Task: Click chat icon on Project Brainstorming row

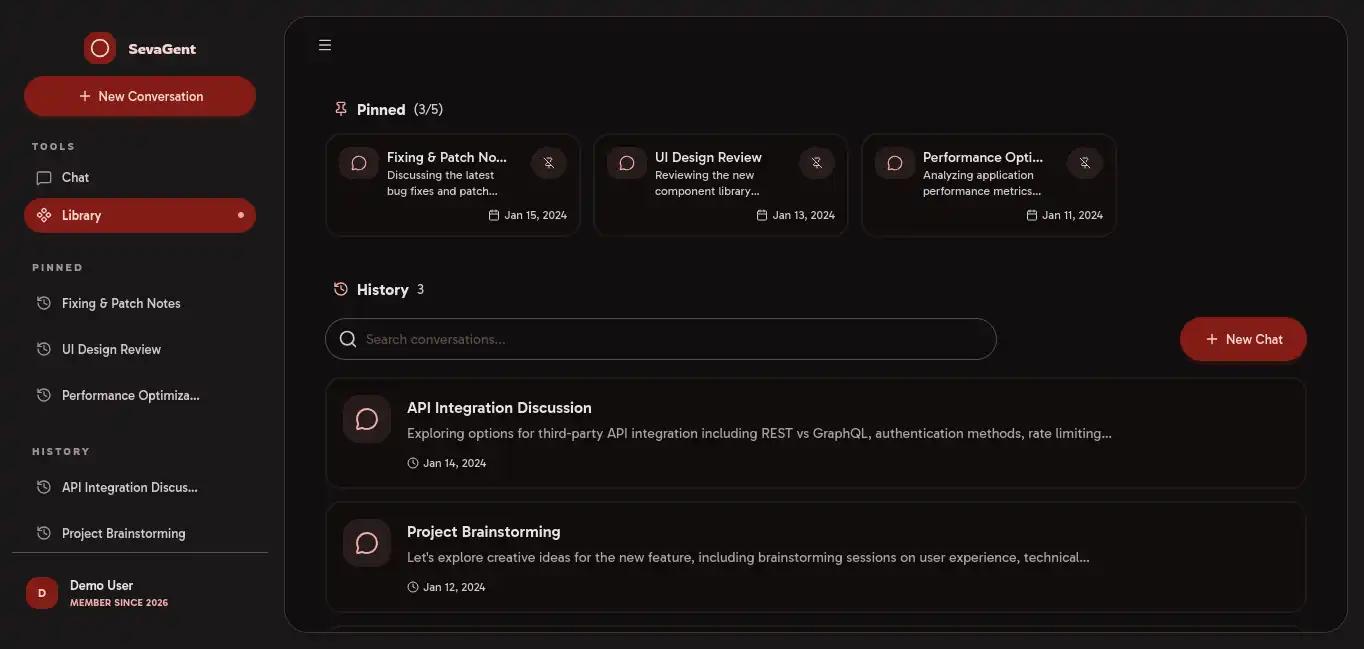Action: (367, 543)
